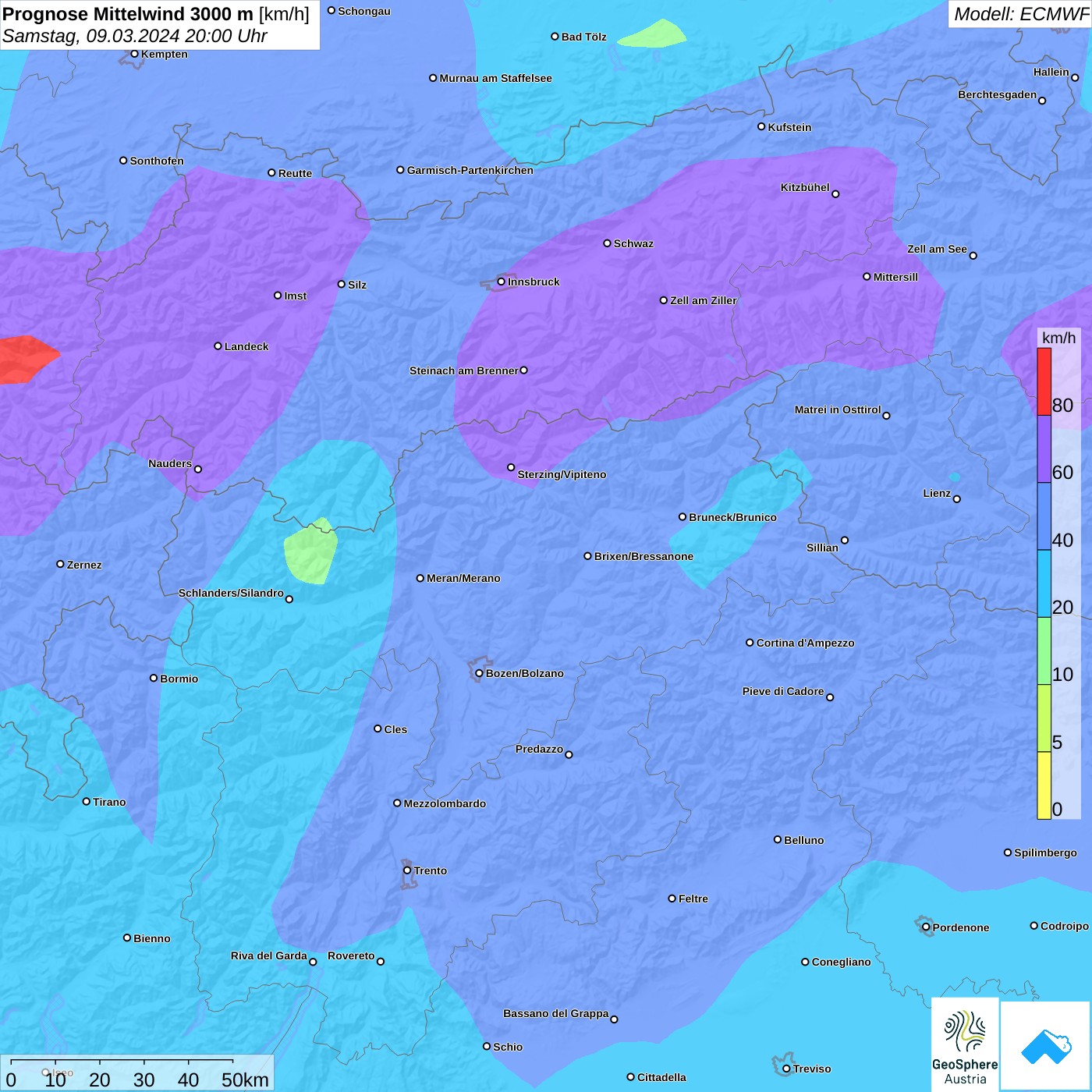Click the Kitzbühel label
This screenshot has height=1092, width=1092.
tap(805, 187)
